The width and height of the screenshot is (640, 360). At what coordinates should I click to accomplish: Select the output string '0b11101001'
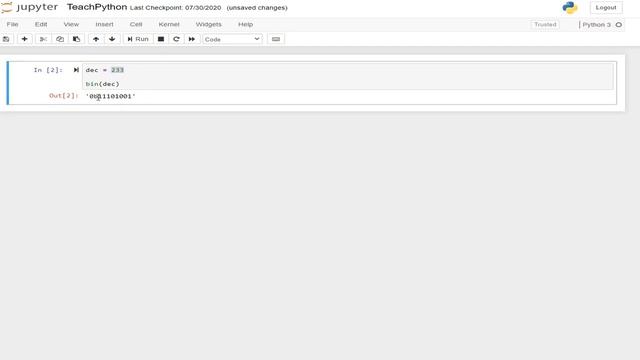click(111, 96)
